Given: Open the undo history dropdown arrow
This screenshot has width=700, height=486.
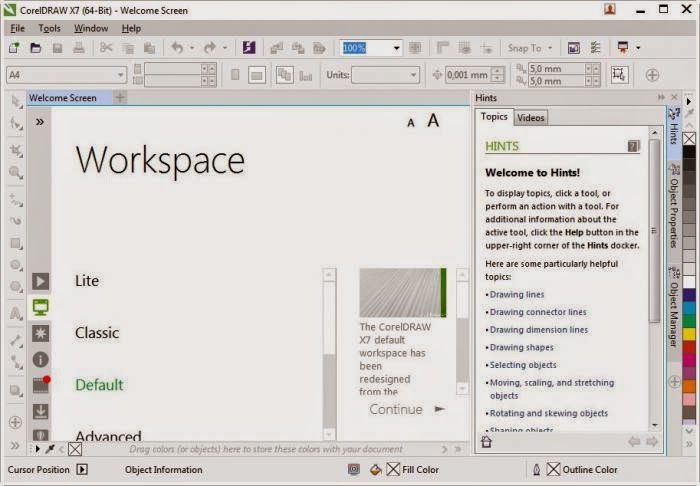Looking at the screenshot, I should click(192, 48).
